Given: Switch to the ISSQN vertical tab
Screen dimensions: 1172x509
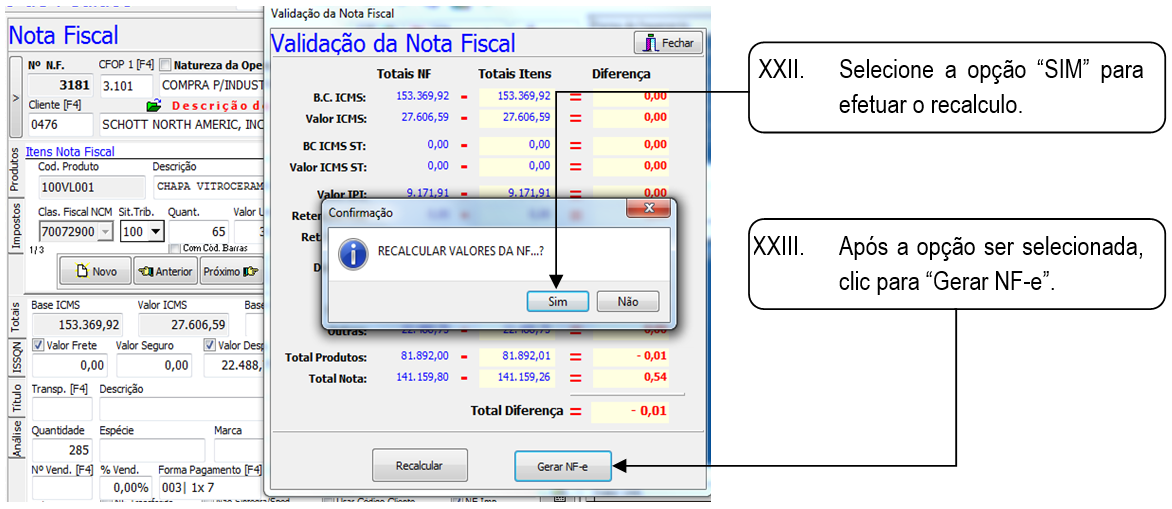Looking at the screenshot, I should tap(16, 358).
